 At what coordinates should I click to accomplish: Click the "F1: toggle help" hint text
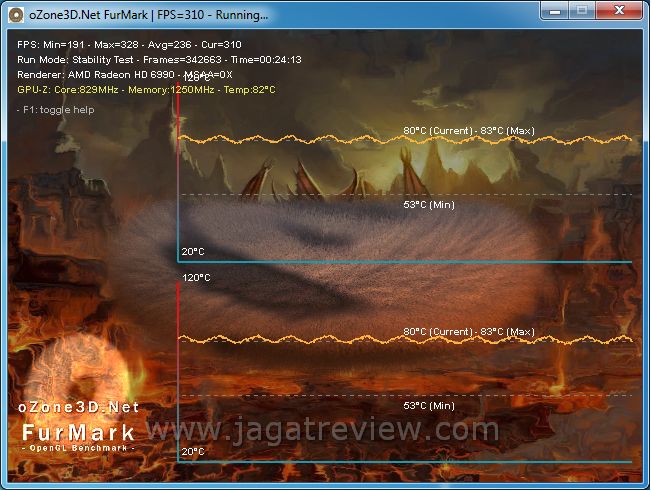56,110
